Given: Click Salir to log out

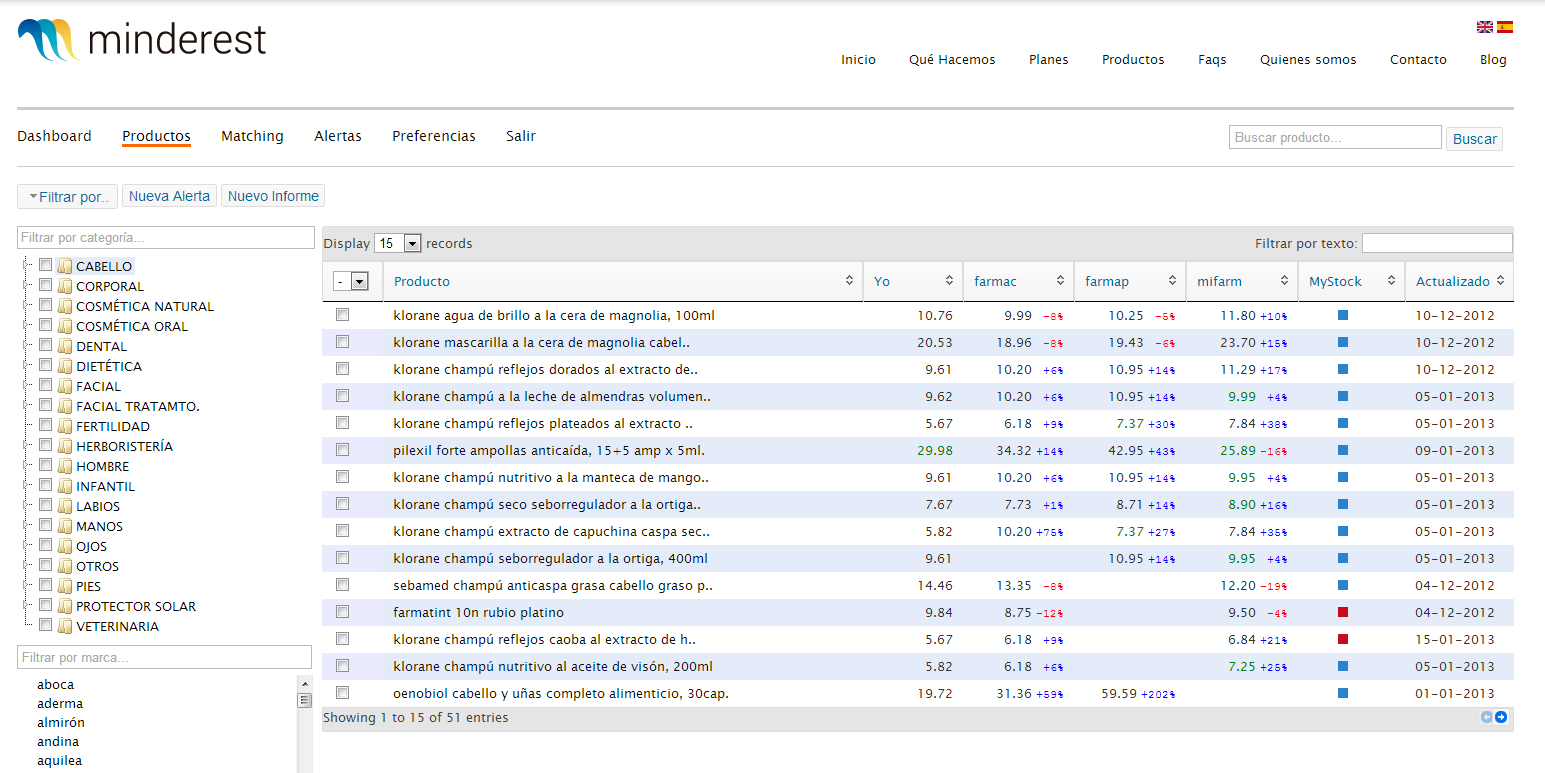Looking at the screenshot, I should point(521,136).
